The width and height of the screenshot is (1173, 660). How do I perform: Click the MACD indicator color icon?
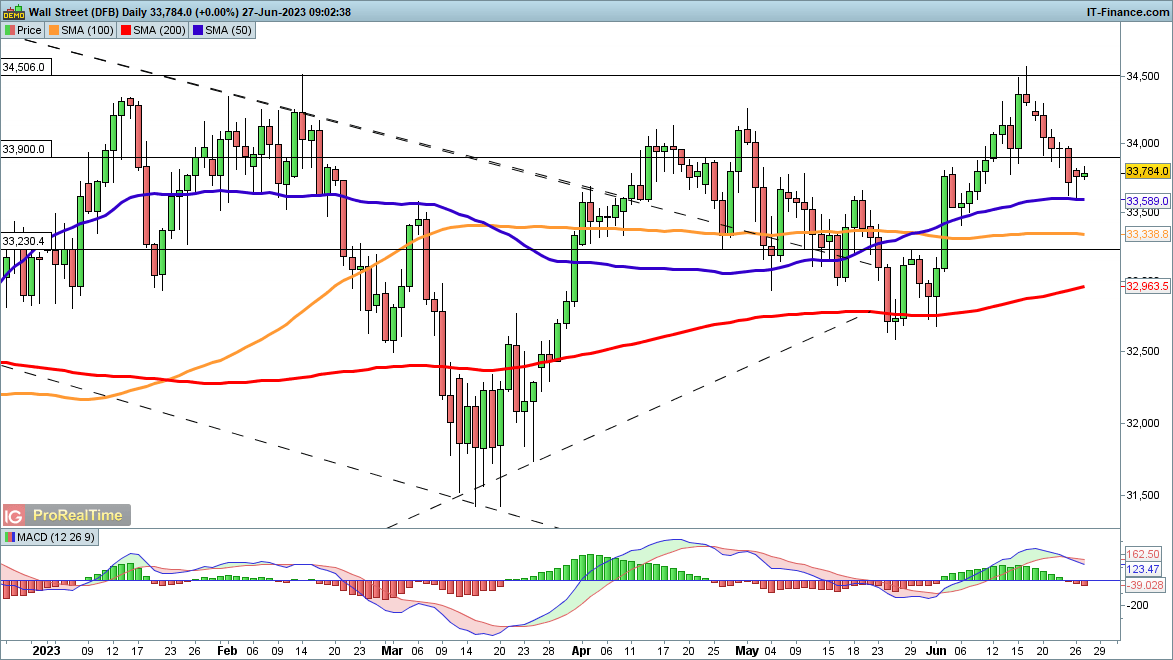tap(9, 537)
